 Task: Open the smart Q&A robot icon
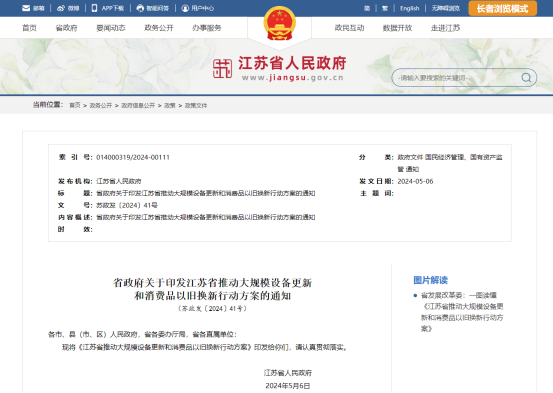point(140,8)
